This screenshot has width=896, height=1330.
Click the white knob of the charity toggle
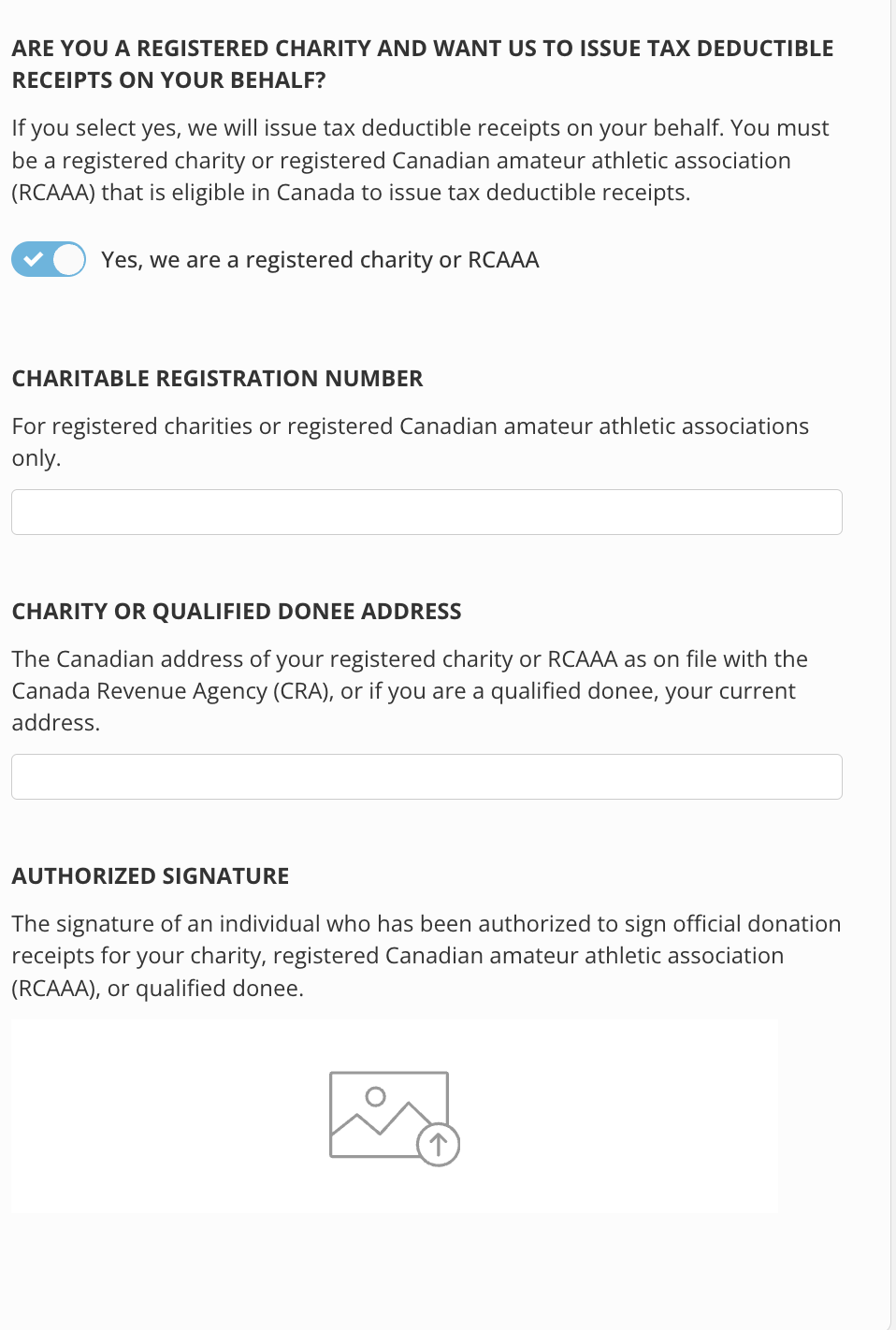click(x=68, y=259)
